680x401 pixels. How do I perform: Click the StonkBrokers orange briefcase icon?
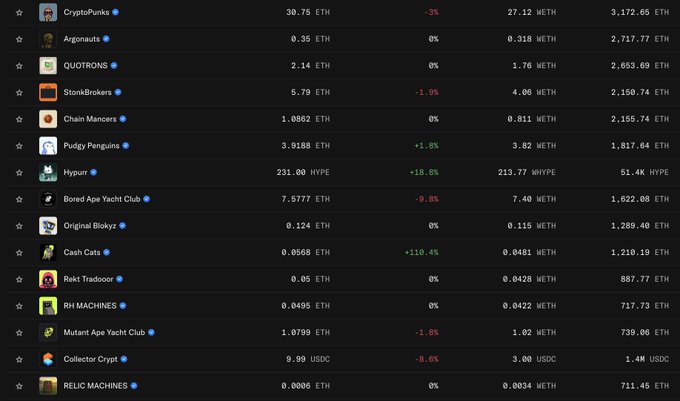click(48, 92)
